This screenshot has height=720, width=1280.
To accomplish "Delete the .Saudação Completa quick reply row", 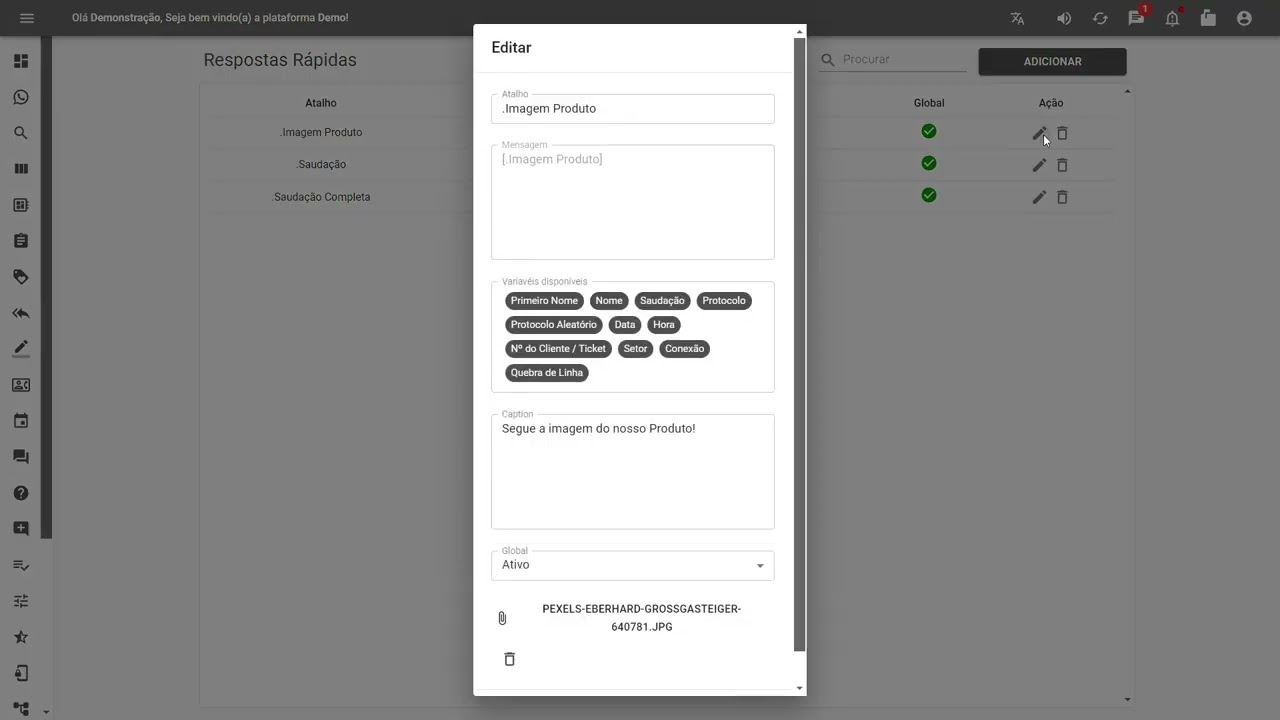I will 1062,197.
